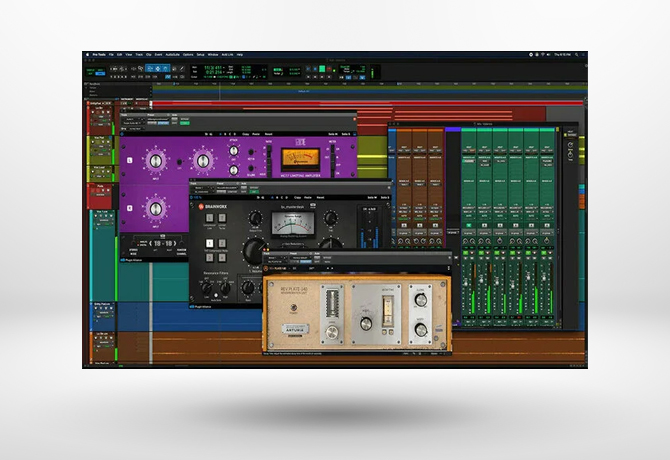Toggle Bypass in MC77 plugin window

[185, 119]
